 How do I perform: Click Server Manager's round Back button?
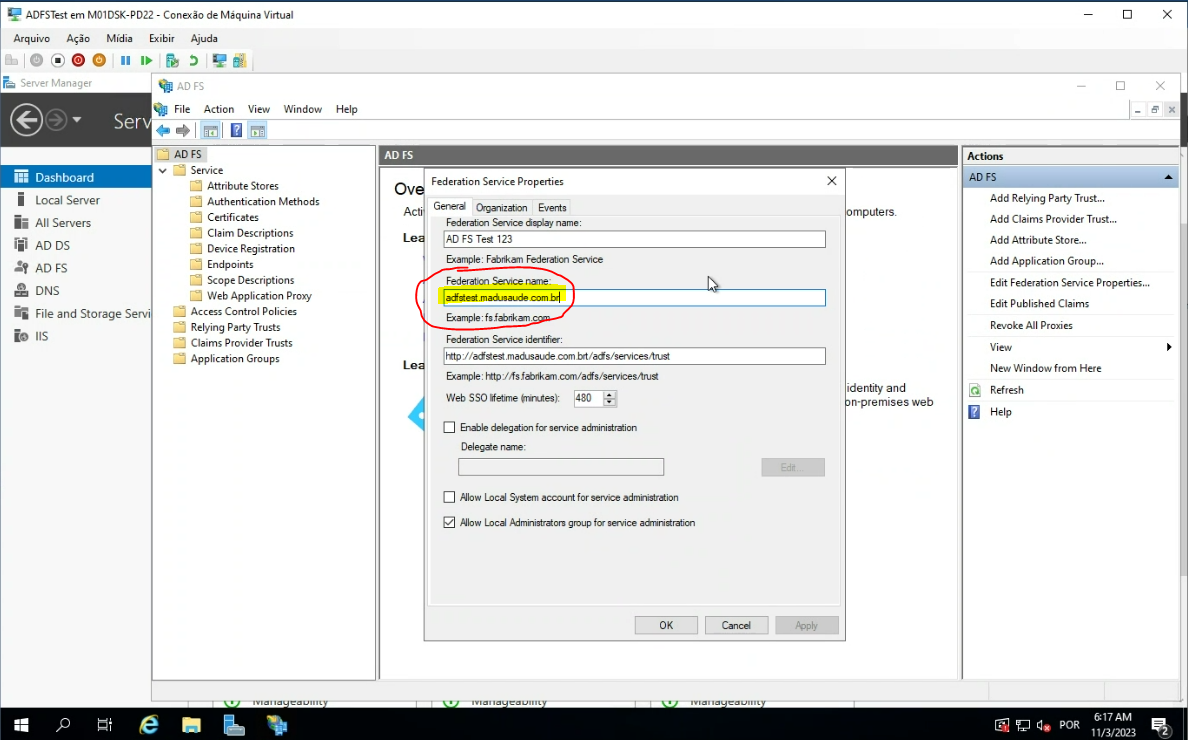point(27,120)
